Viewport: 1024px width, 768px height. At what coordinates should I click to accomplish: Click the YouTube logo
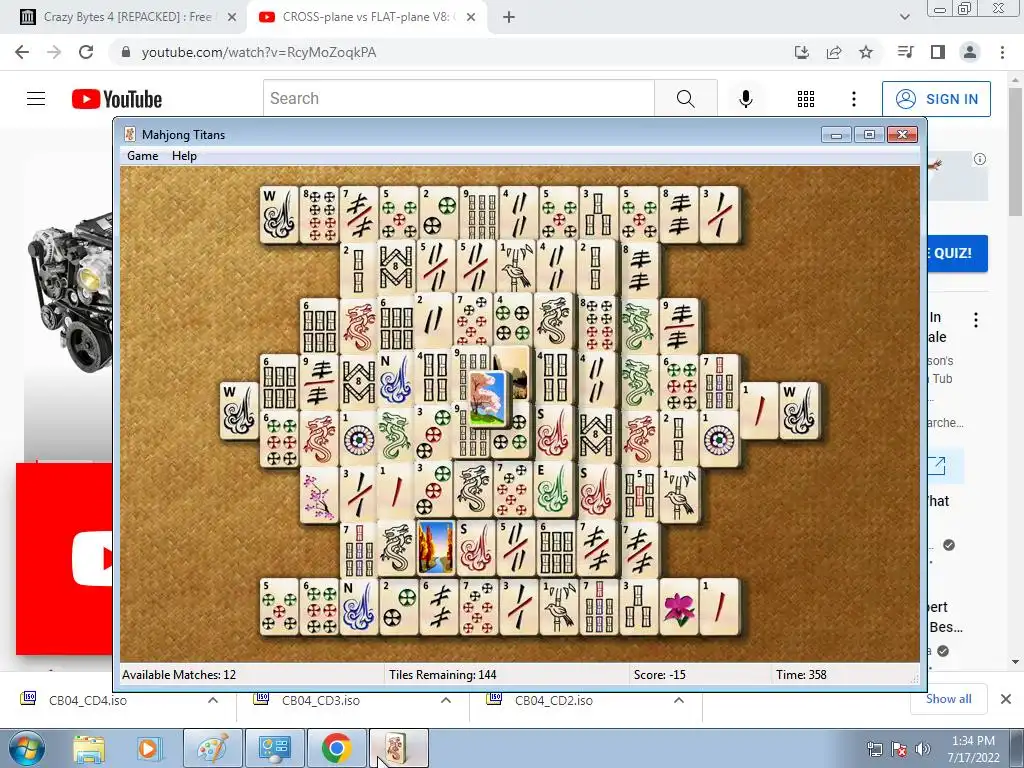pos(117,99)
